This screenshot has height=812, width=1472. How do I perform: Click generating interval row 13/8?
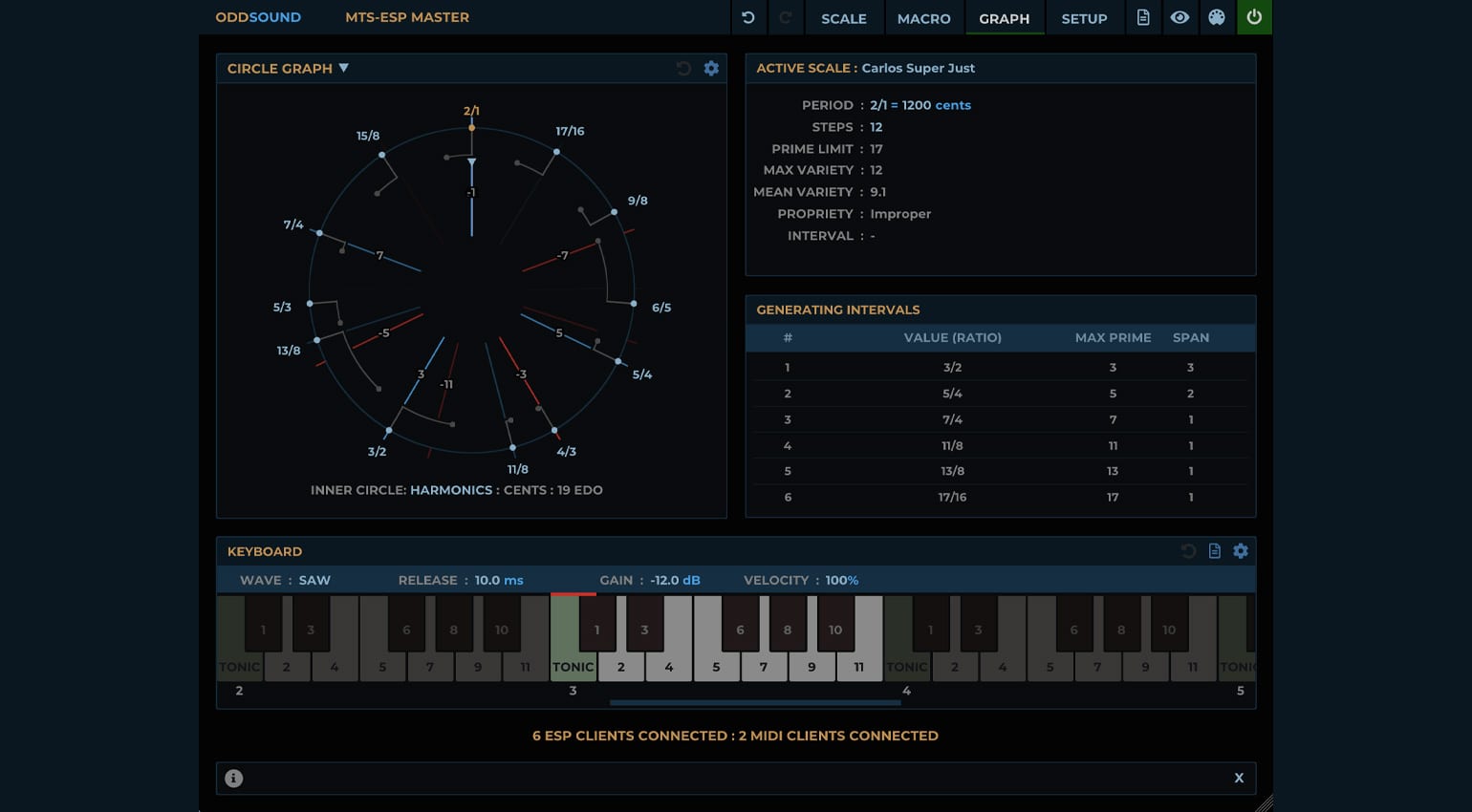[1000, 471]
